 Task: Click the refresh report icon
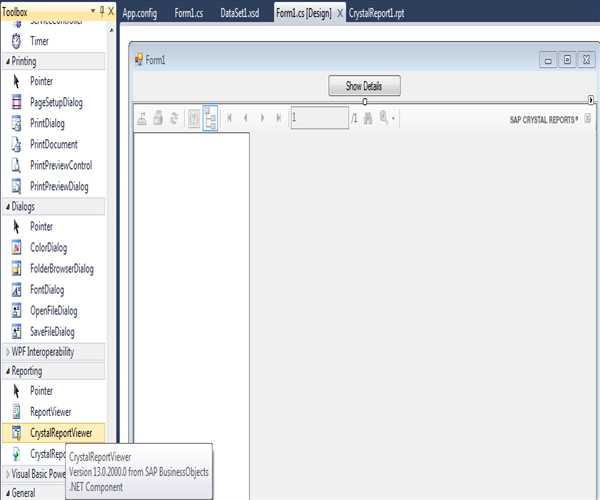coord(175,118)
